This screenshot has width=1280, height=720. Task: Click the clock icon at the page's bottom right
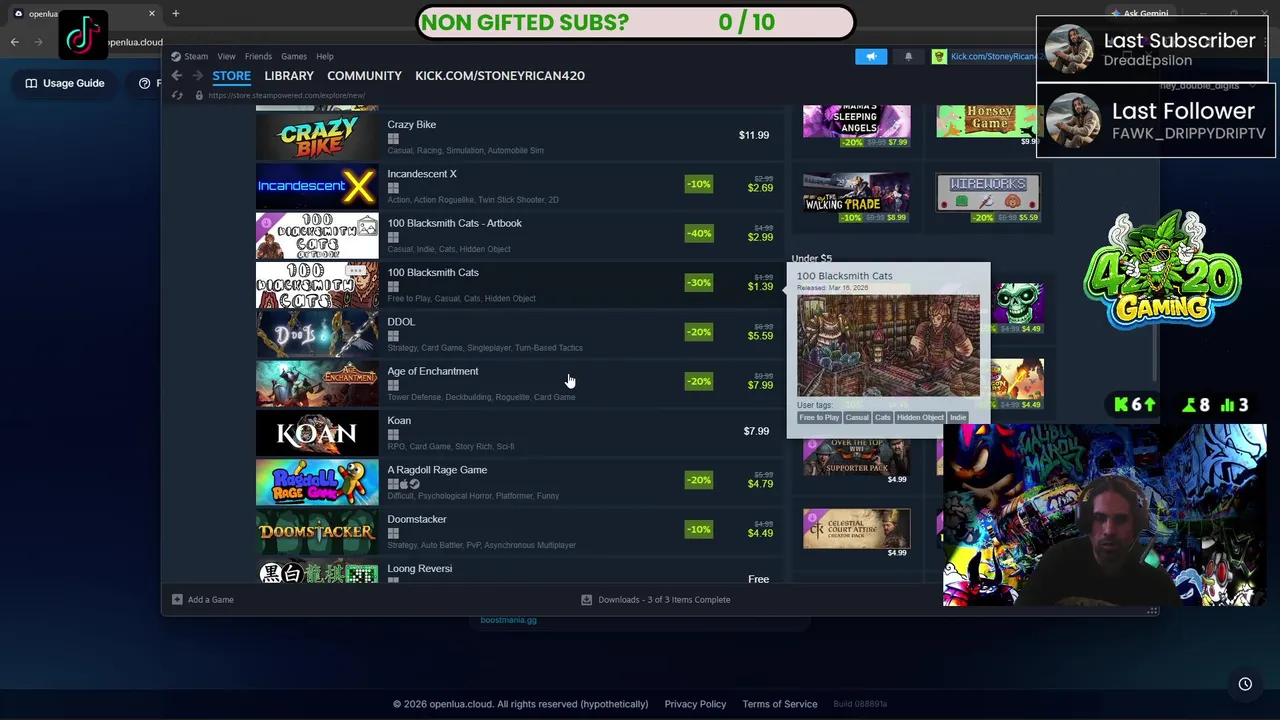click(x=1245, y=684)
